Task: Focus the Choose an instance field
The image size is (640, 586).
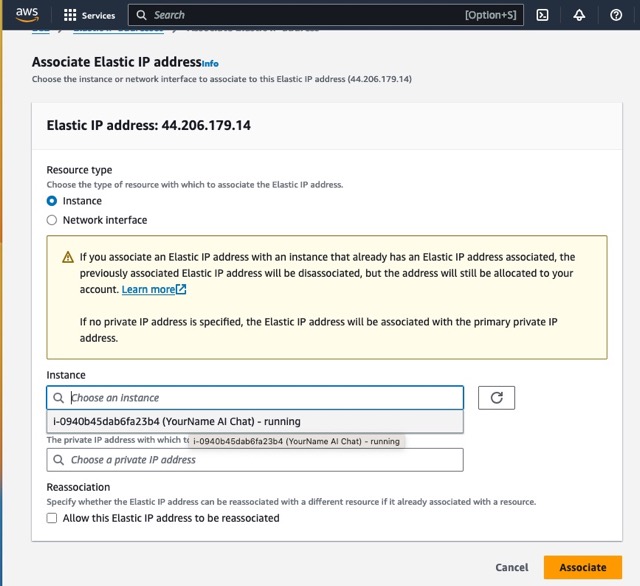Action: pos(255,397)
